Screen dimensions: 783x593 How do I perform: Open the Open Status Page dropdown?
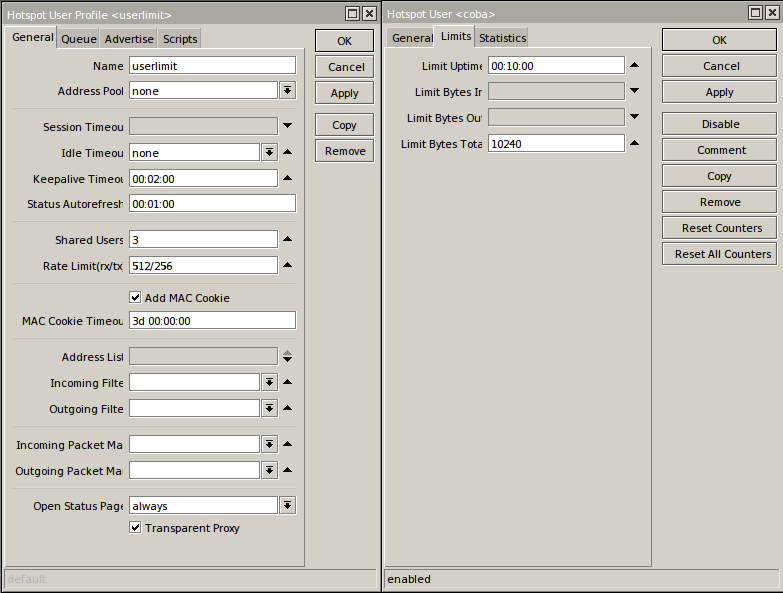click(288, 505)
